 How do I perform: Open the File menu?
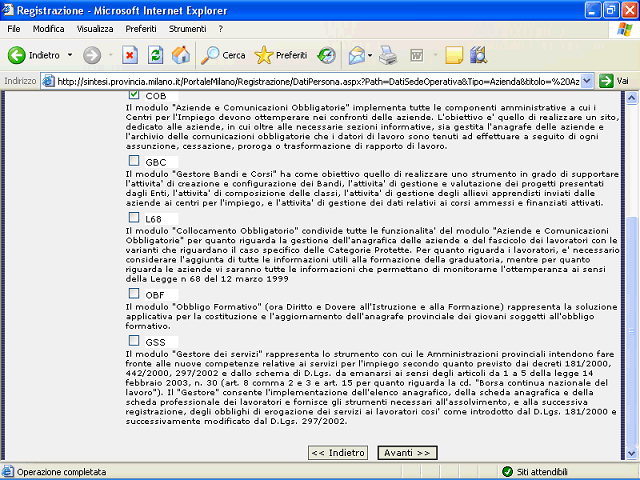[x=13, y=29]
